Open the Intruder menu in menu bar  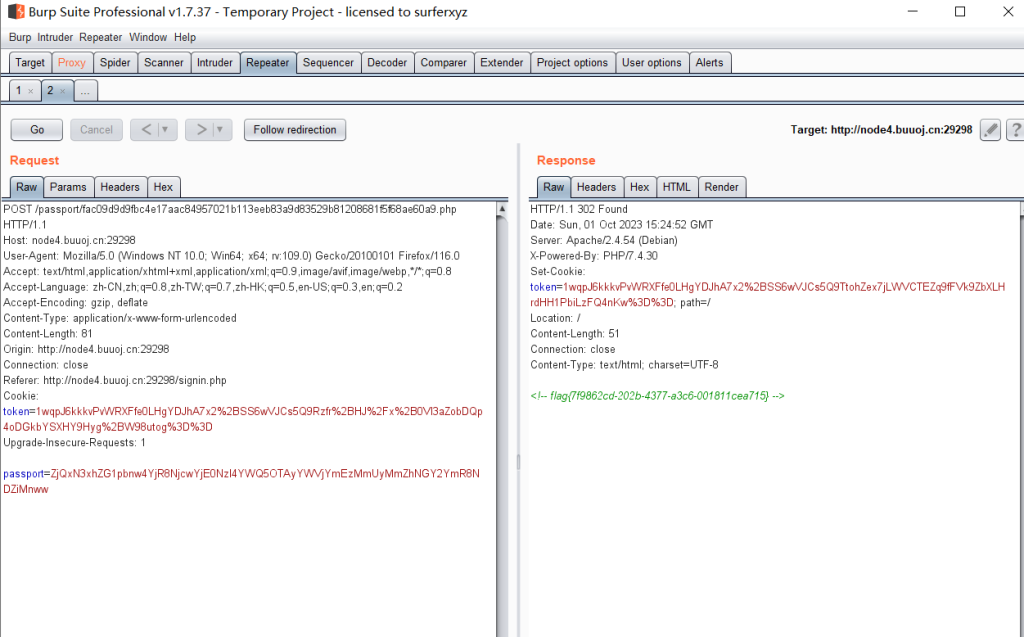point(55,37)
